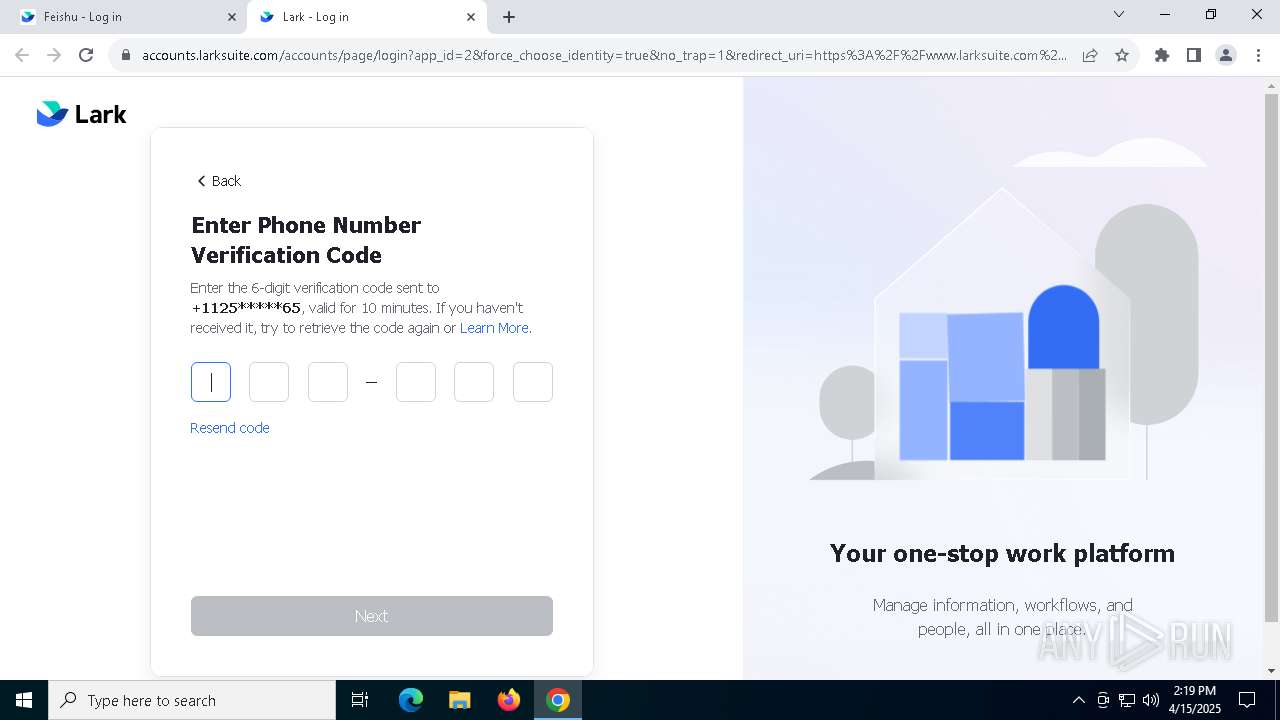Click the Lark logo

[81, 114]
